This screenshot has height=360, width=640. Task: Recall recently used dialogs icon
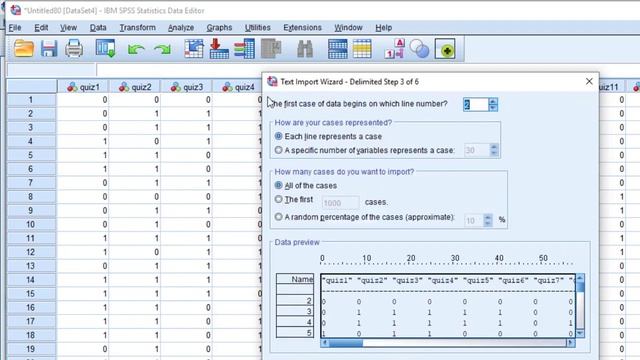coord(105,49)
